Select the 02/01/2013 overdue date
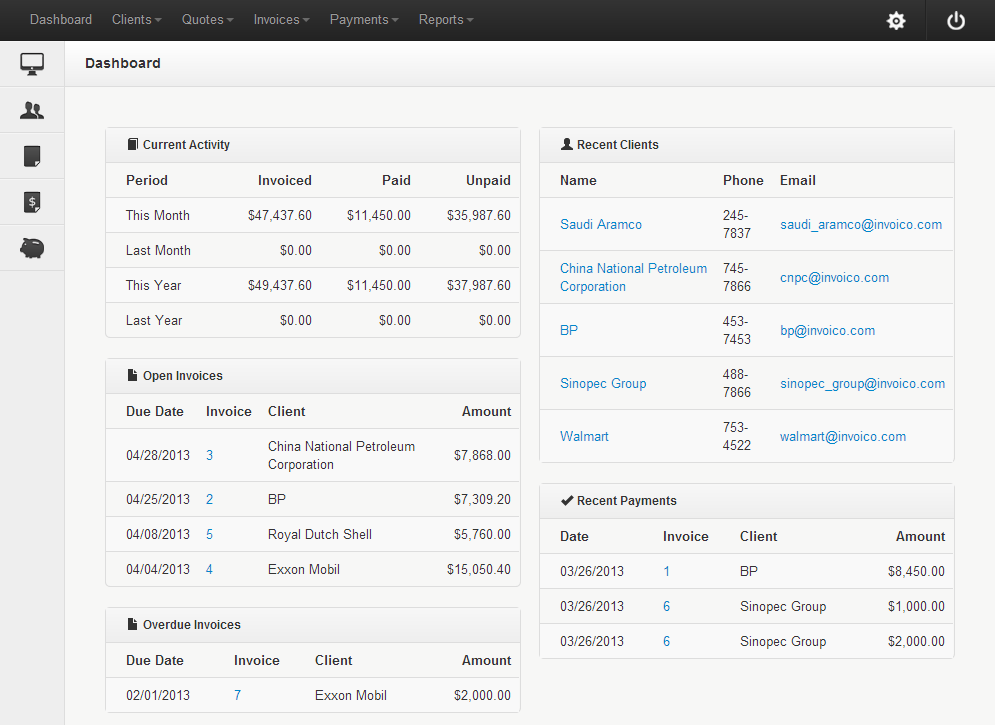The width and height of the screenshot is (995, 725). tap(158, 695)
